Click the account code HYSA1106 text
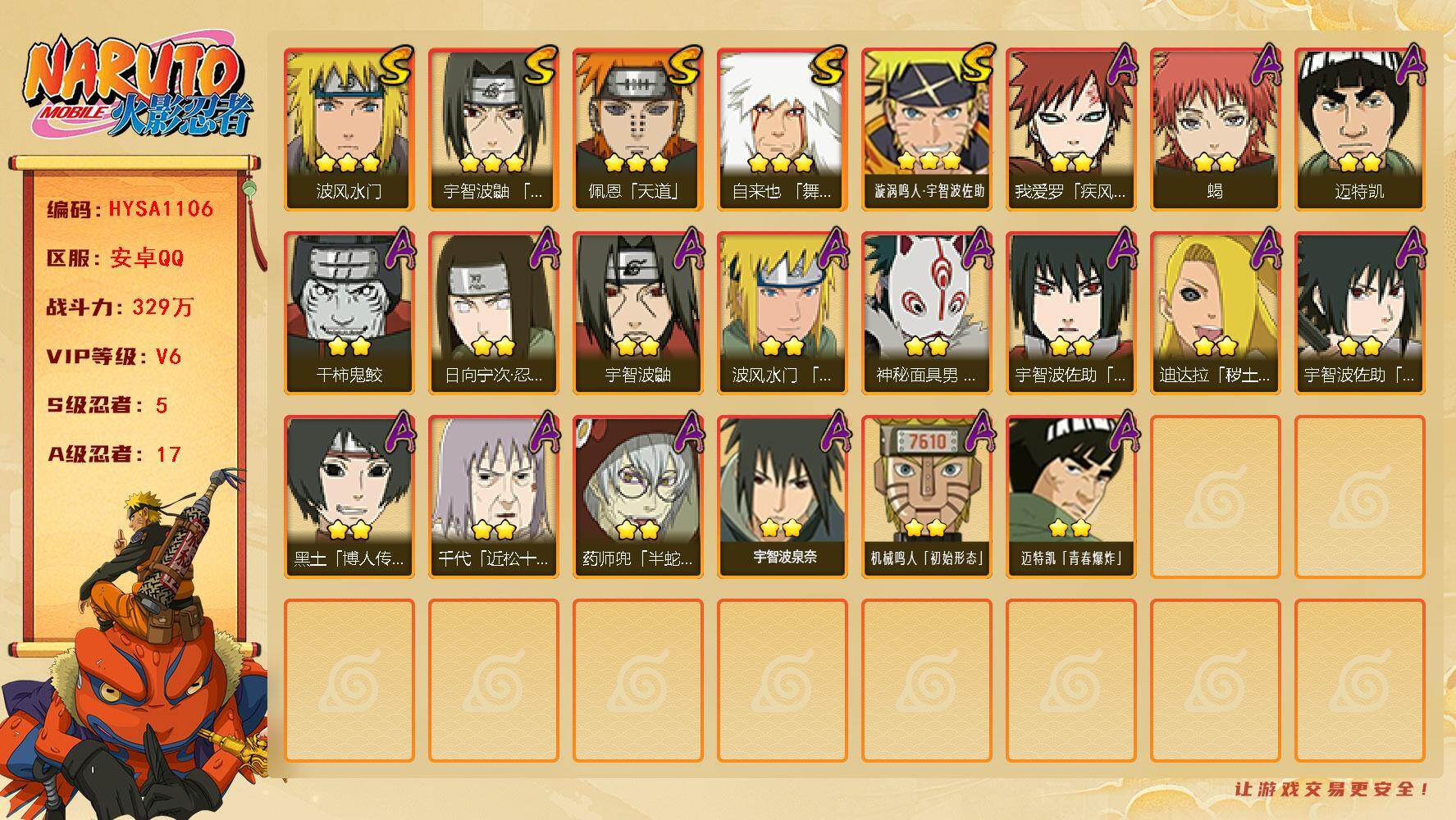1456x820 pixels. pos(162,208)
